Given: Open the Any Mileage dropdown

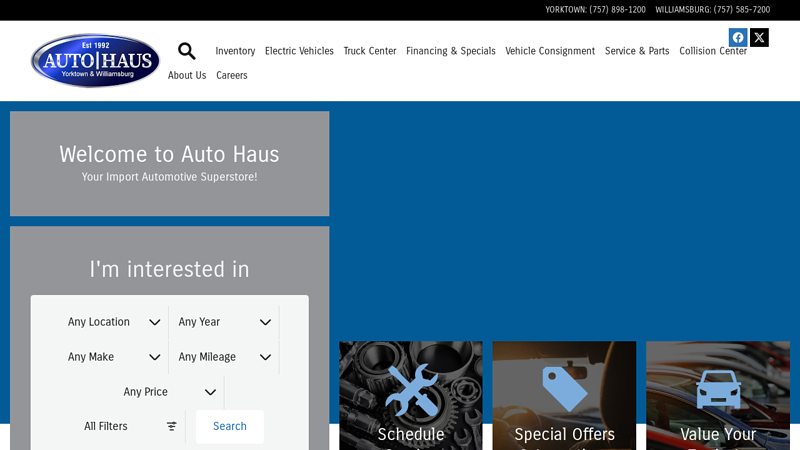Looking at the screenshot, I should coord(224,357).
